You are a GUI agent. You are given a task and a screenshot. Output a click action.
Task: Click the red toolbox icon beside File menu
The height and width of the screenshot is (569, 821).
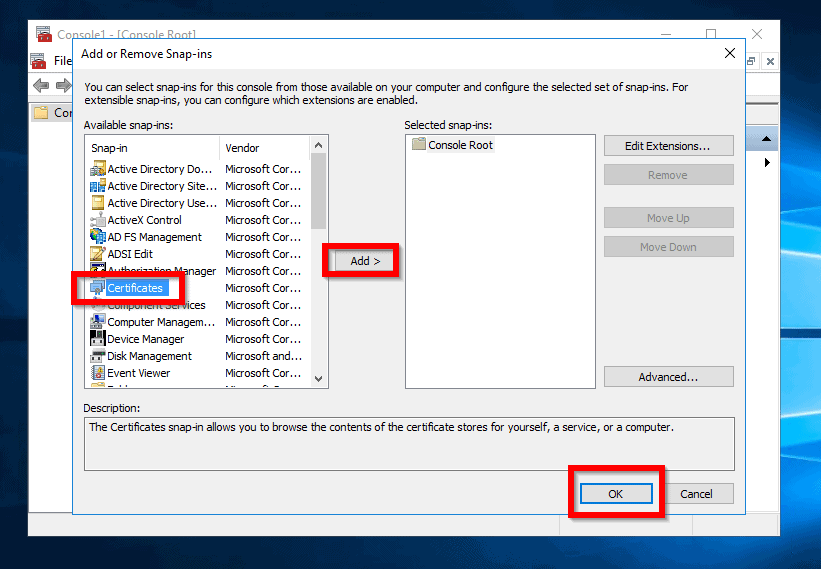click(38, 61)
